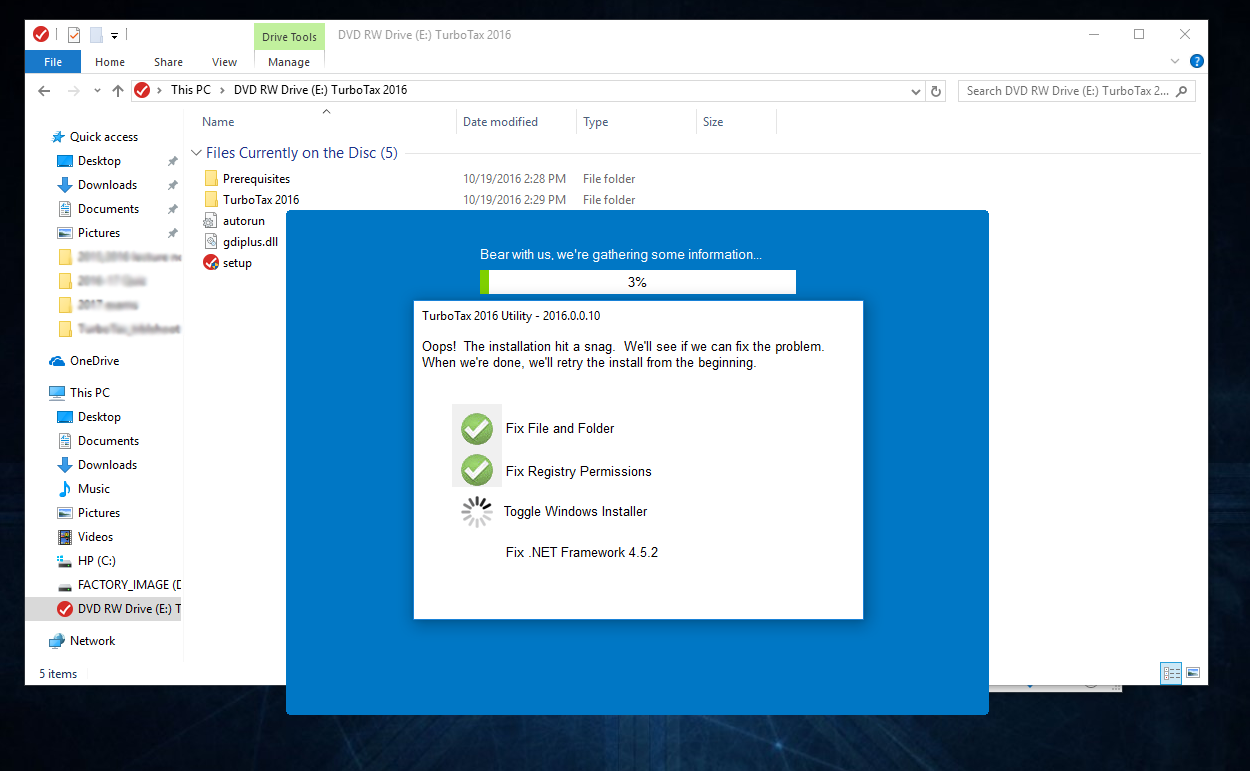Viewport: 1250px width, 771px height.
Task: Click the Fix Registry Permissions green checkmark
Action: [477, 470]
